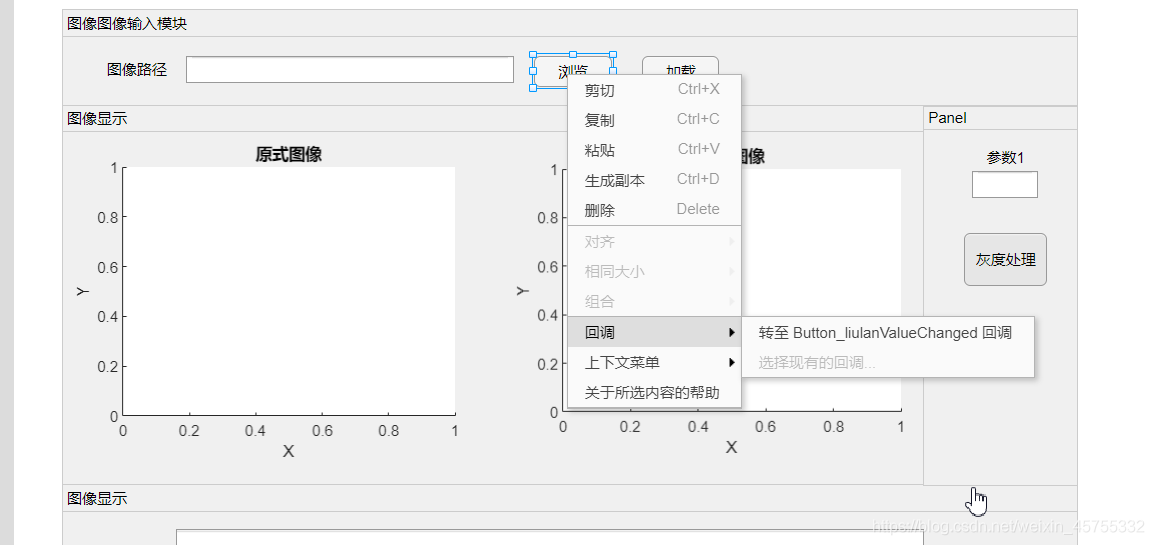Click the 参数1 input box

(x=1005, y=185)
